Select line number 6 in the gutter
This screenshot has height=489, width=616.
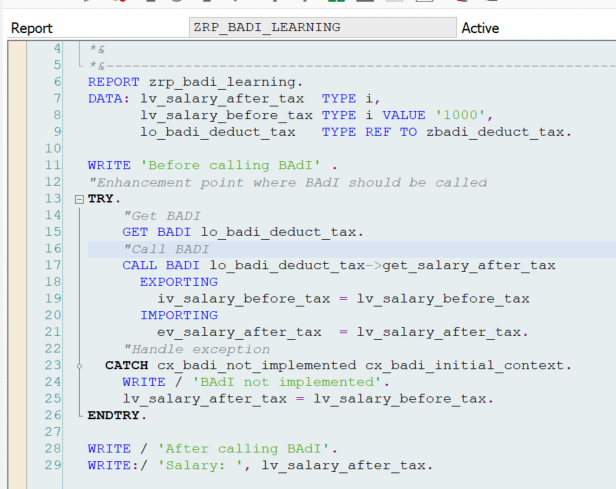(57, 81)
